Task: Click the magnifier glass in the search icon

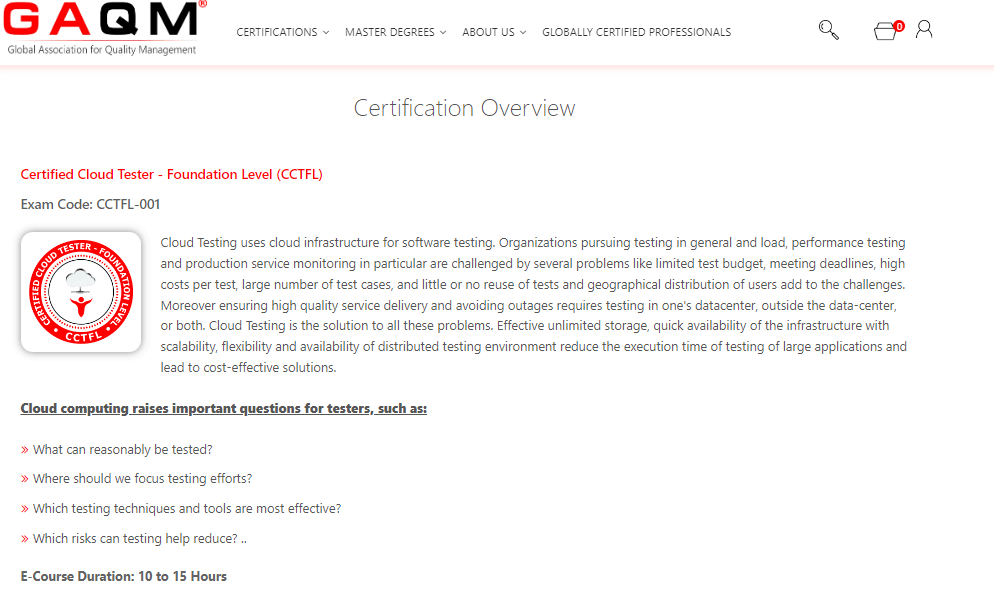Action: (826, 27)
